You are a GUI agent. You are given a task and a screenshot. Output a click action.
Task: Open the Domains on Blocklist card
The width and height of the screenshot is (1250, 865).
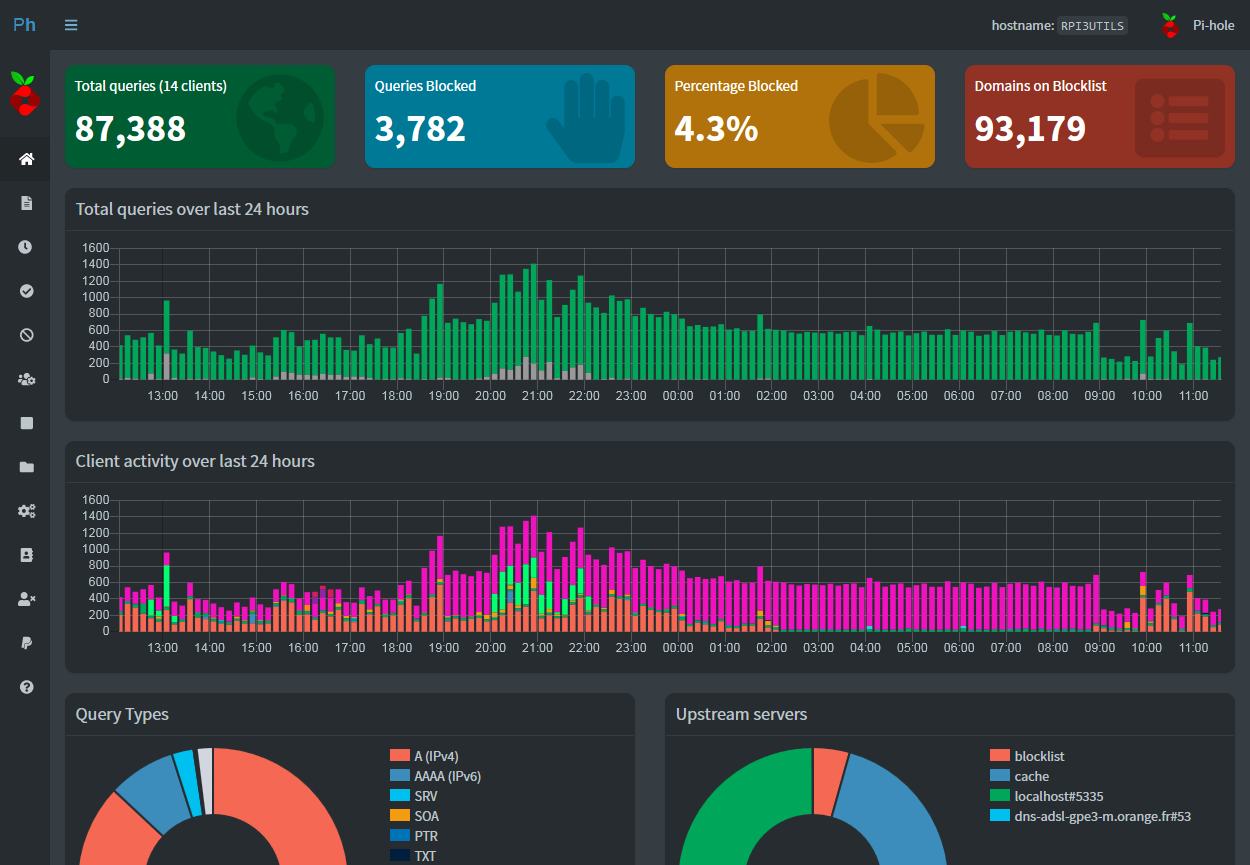coord(1100,116)
